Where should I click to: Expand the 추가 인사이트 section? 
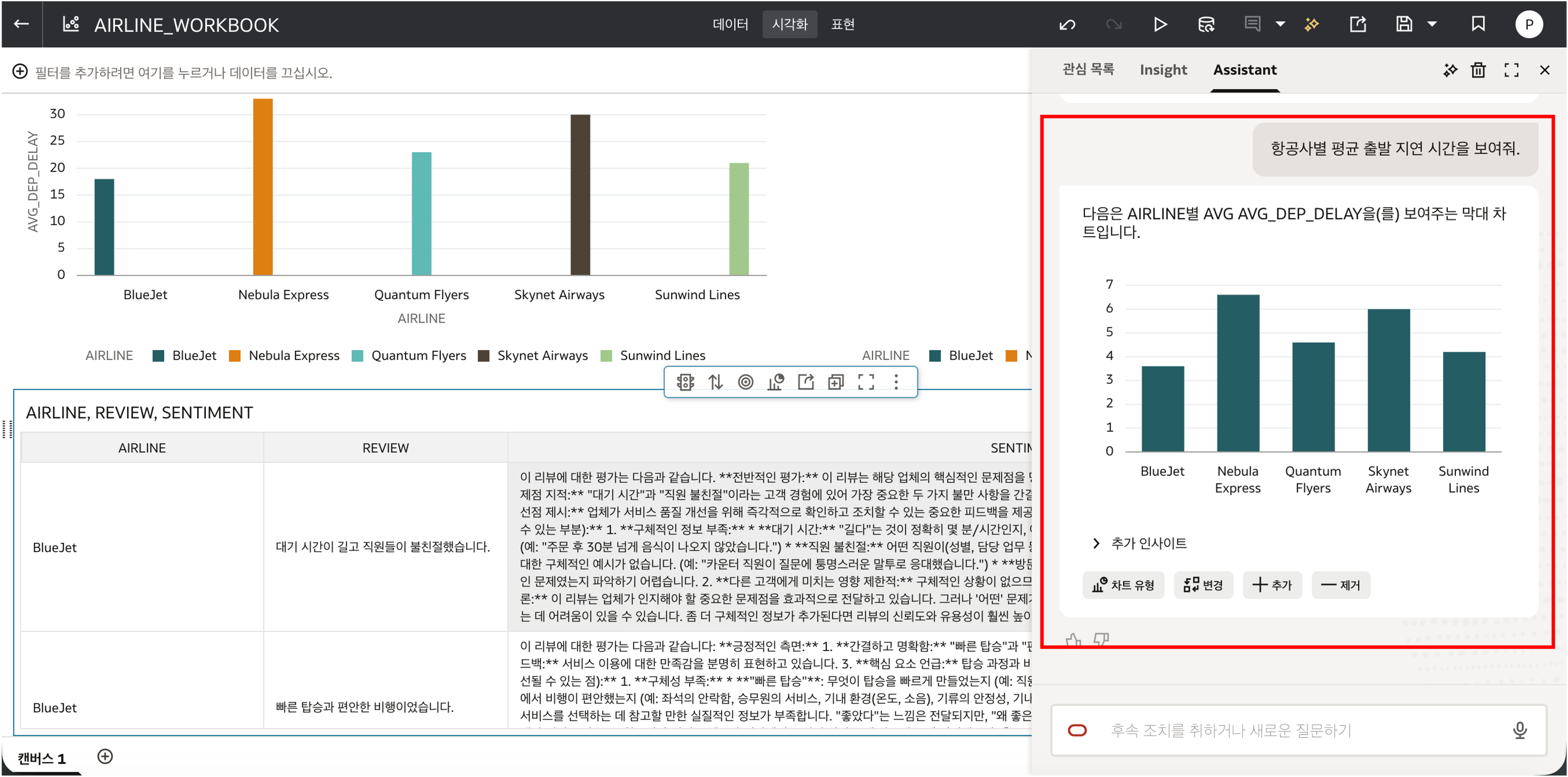pos(1139,543)
